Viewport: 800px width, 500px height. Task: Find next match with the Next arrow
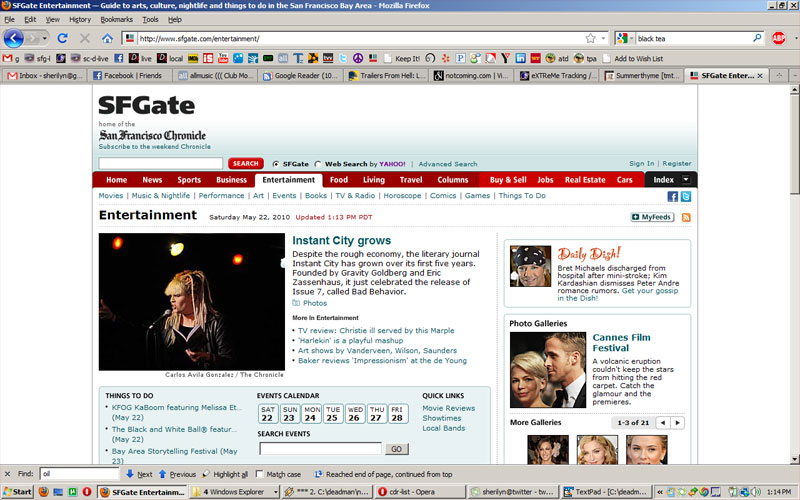click(139, 474)
